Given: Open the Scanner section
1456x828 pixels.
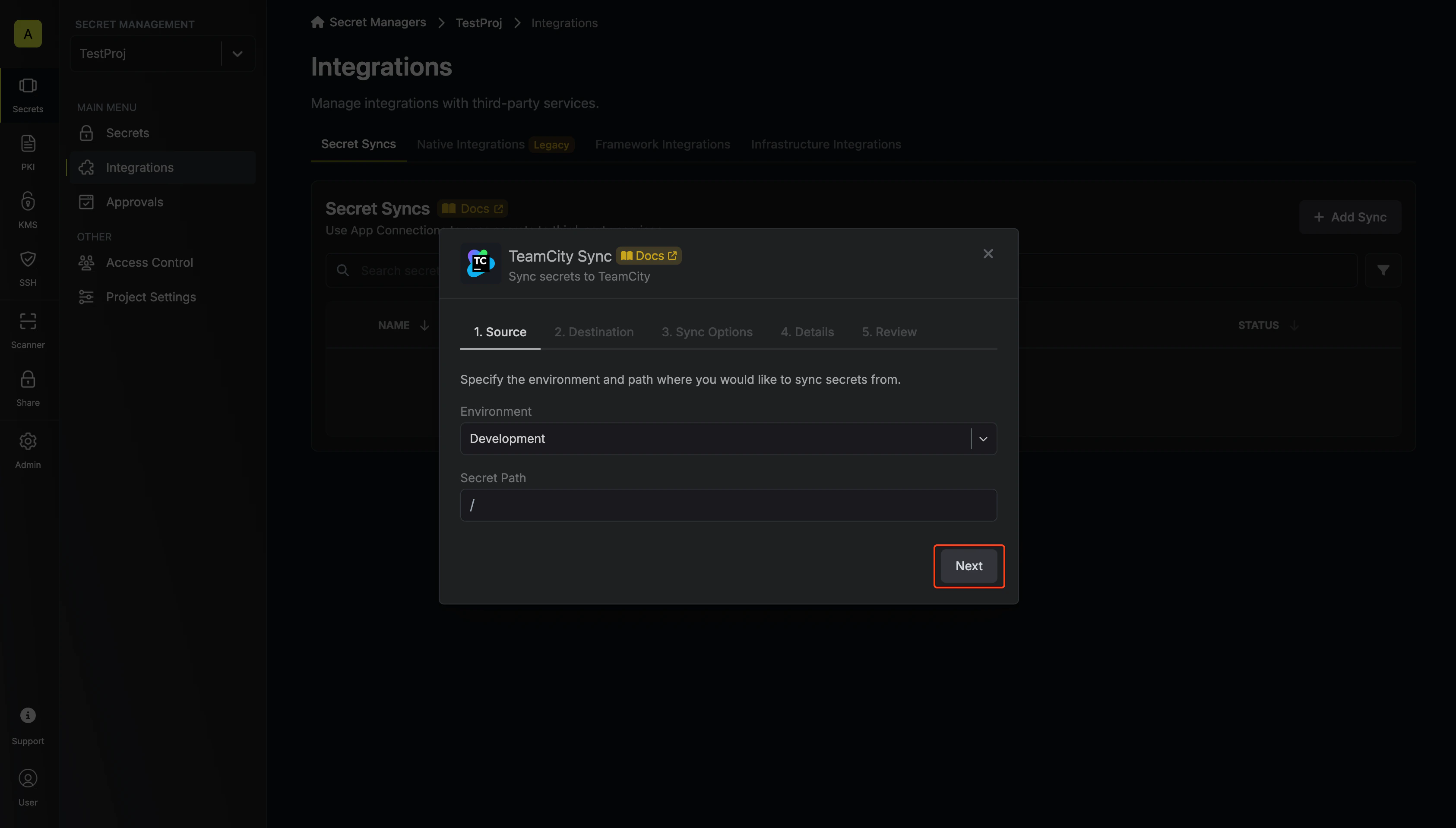Looking at the screenshot, I should (x=28, y=330).
